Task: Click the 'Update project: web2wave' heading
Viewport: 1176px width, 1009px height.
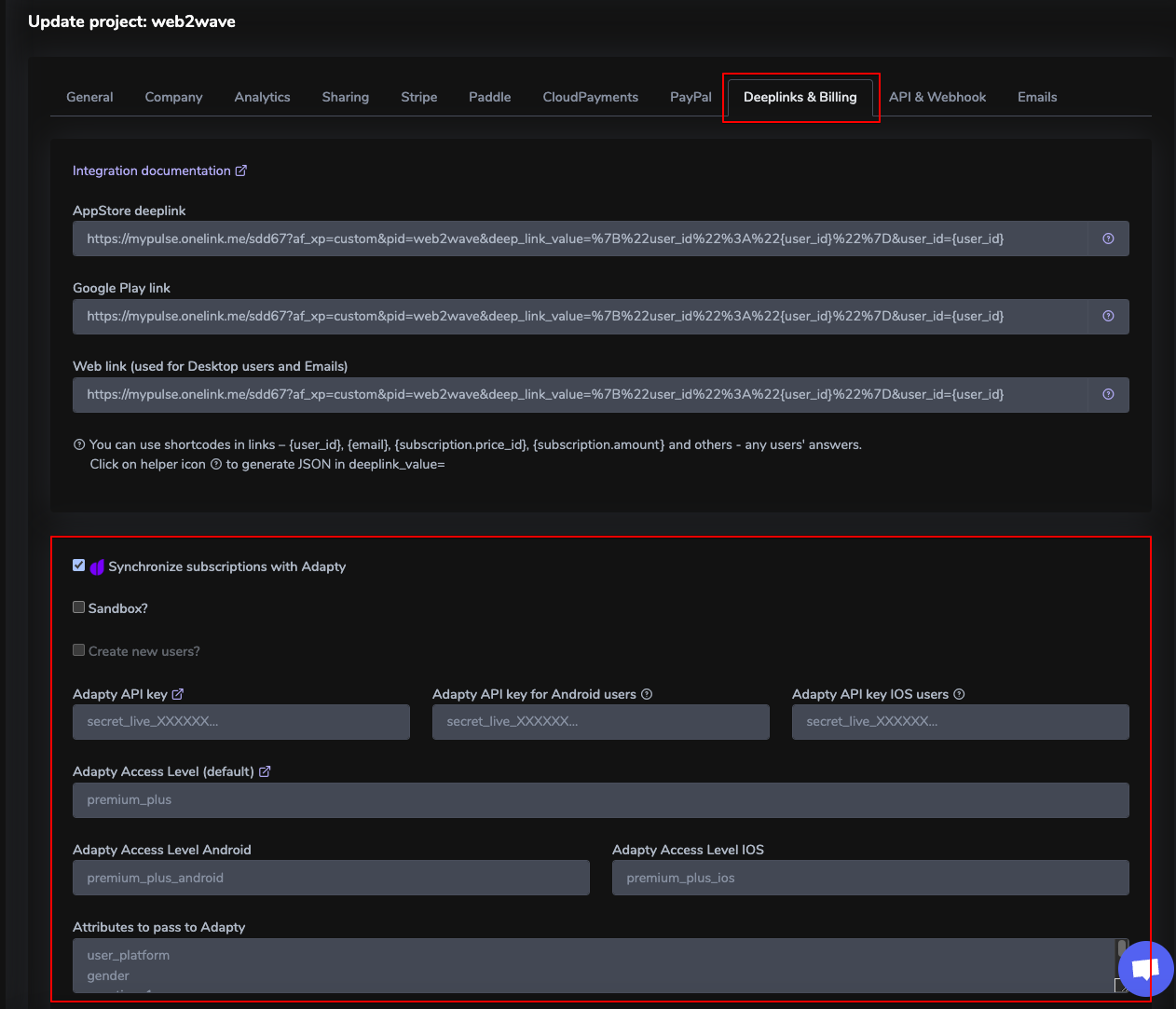Action: coord(131,21)
